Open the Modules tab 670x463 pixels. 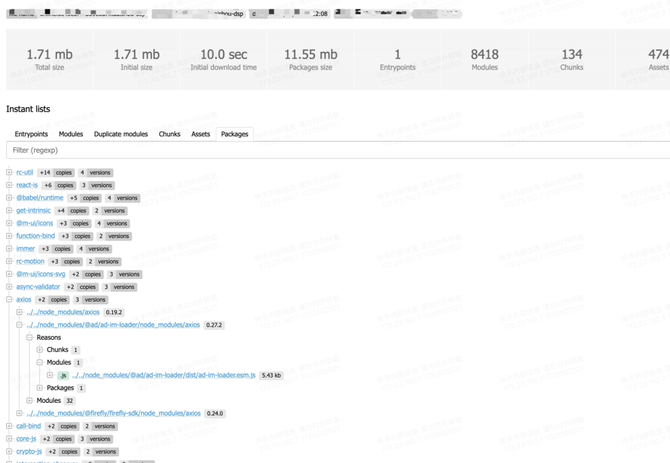point(71,134)
